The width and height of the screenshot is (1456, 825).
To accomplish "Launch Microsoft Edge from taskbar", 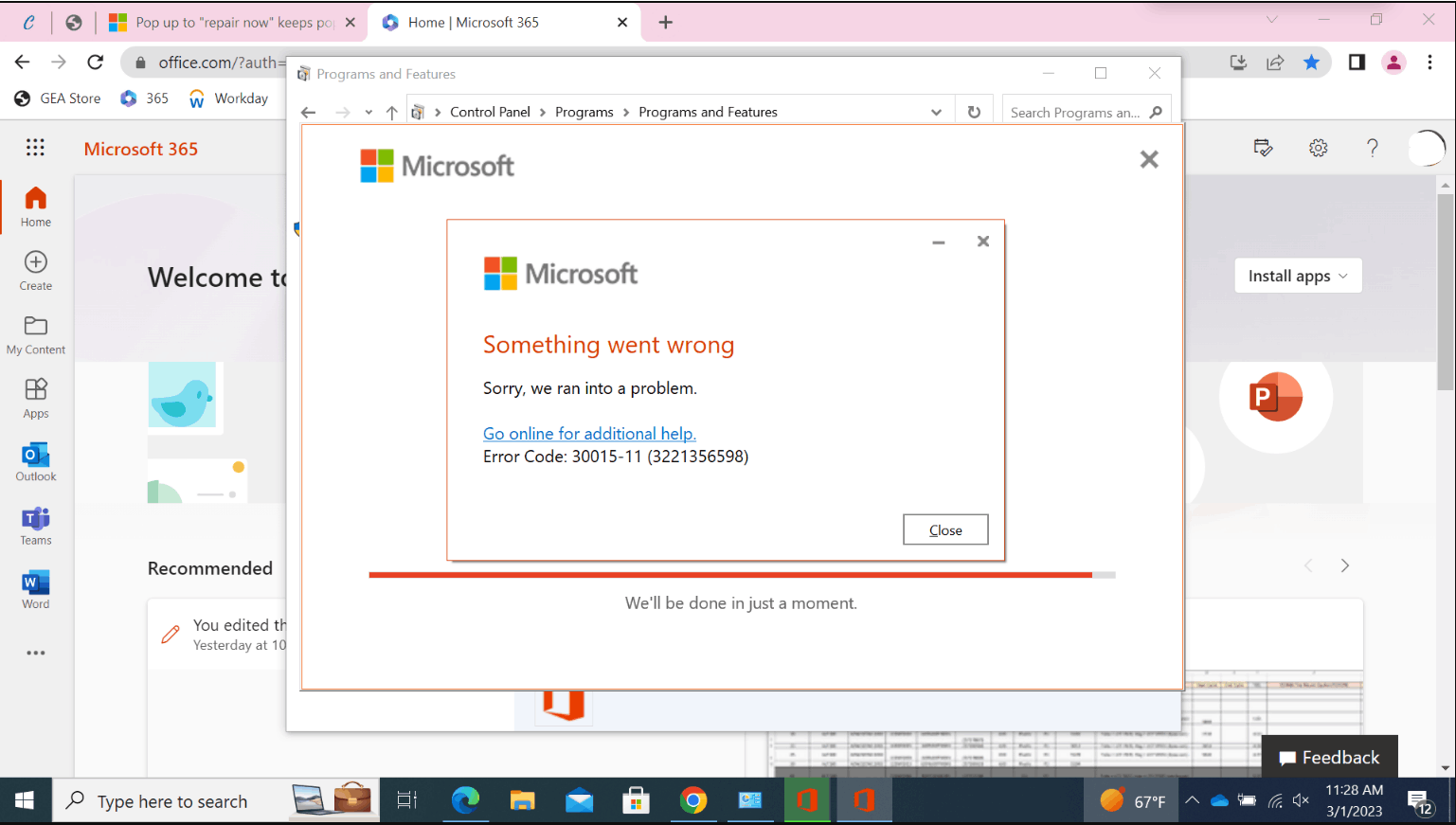I will [x=465, y=801].
